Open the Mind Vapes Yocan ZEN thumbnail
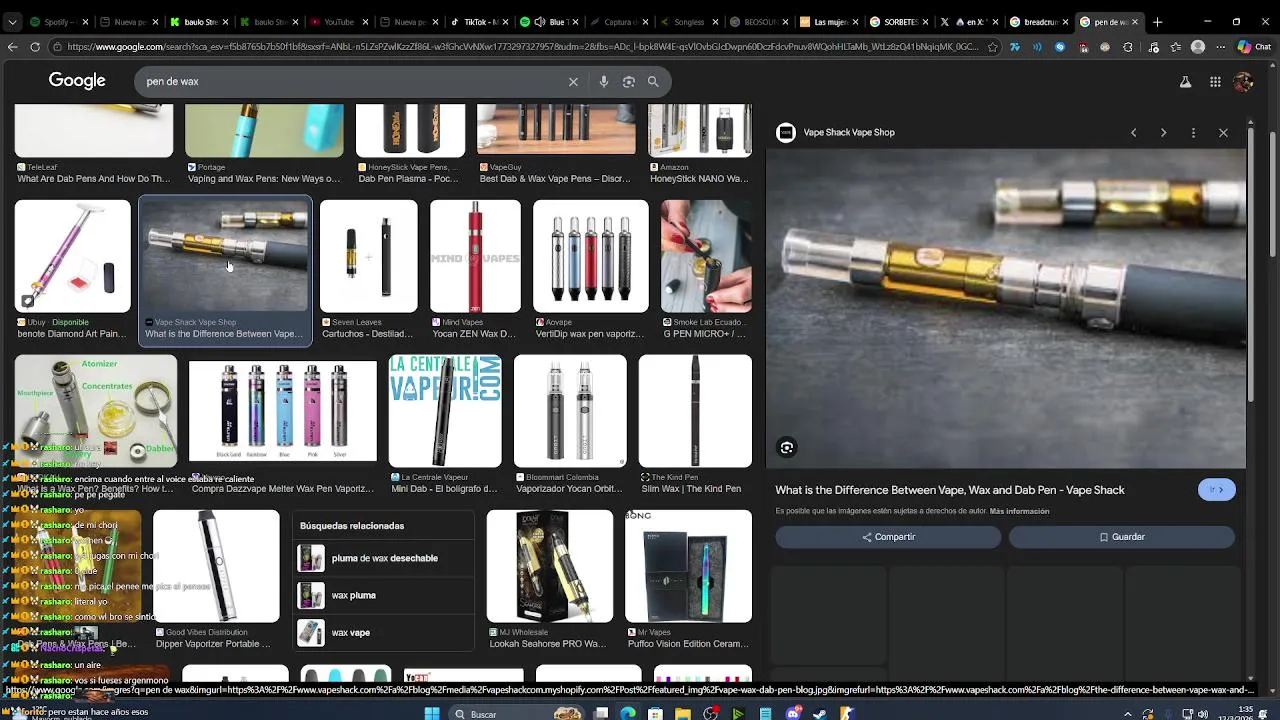Screen dimensions: 1280x720 coord(475,256)
